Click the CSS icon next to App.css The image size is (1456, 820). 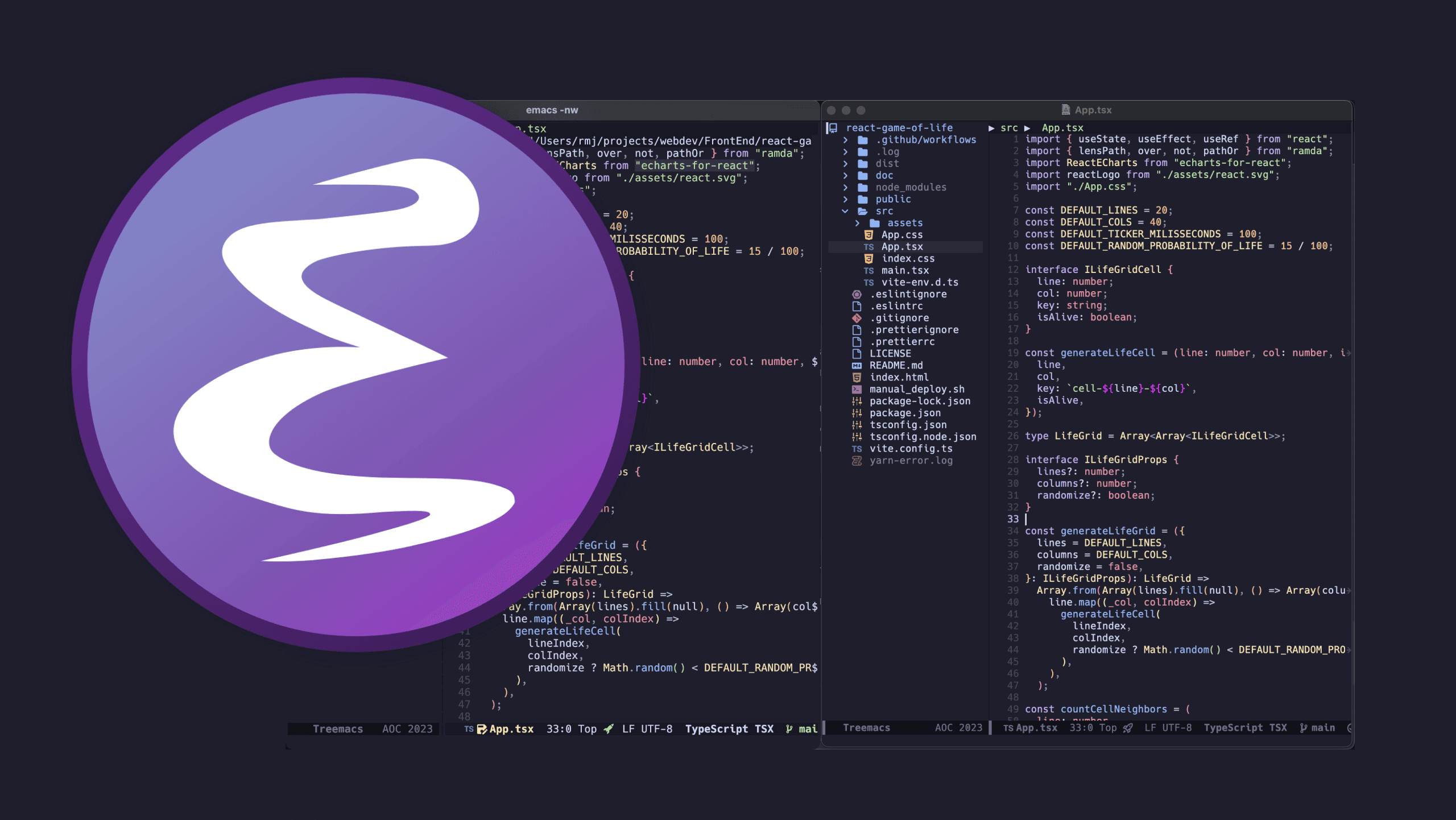868,235
